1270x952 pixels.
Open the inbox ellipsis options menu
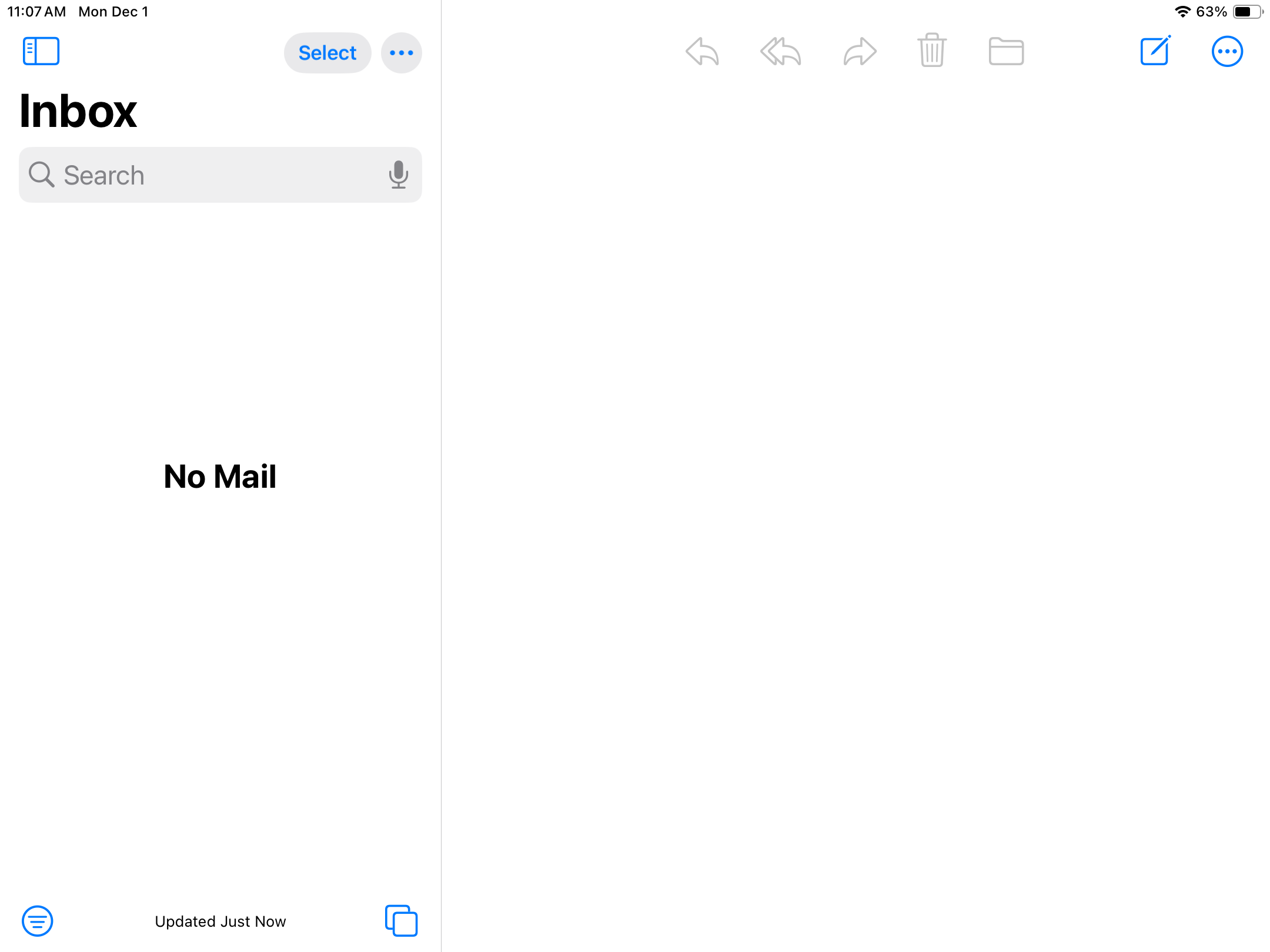point(401,53)
